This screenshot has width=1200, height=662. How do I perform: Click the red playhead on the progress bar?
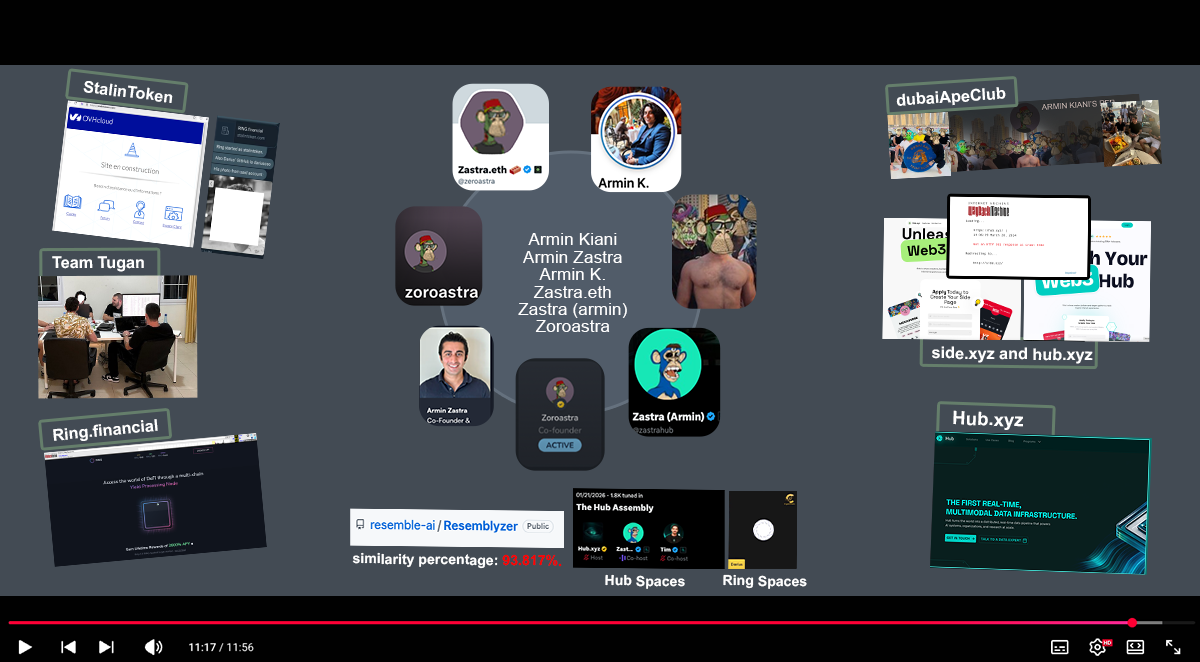(1132, 623)
